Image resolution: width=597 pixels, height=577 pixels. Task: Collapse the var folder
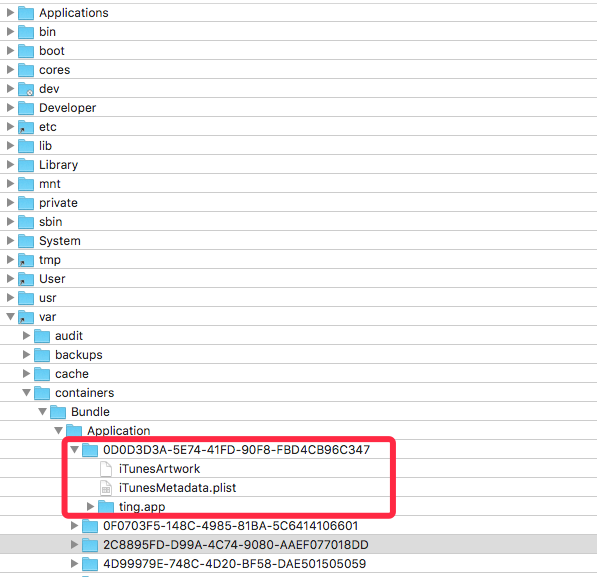[11, 316]
